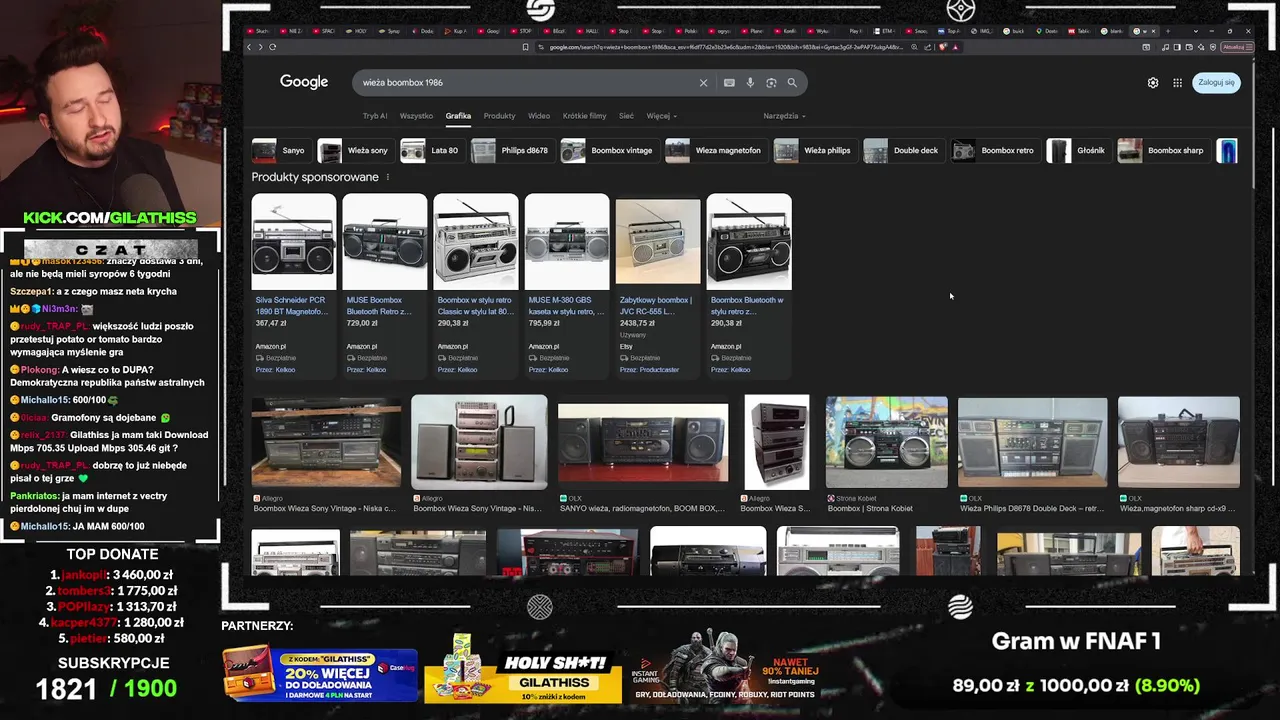The image size is (1280, 720).
Task: Expand the Narzędzia options
Action: point(784,116)
